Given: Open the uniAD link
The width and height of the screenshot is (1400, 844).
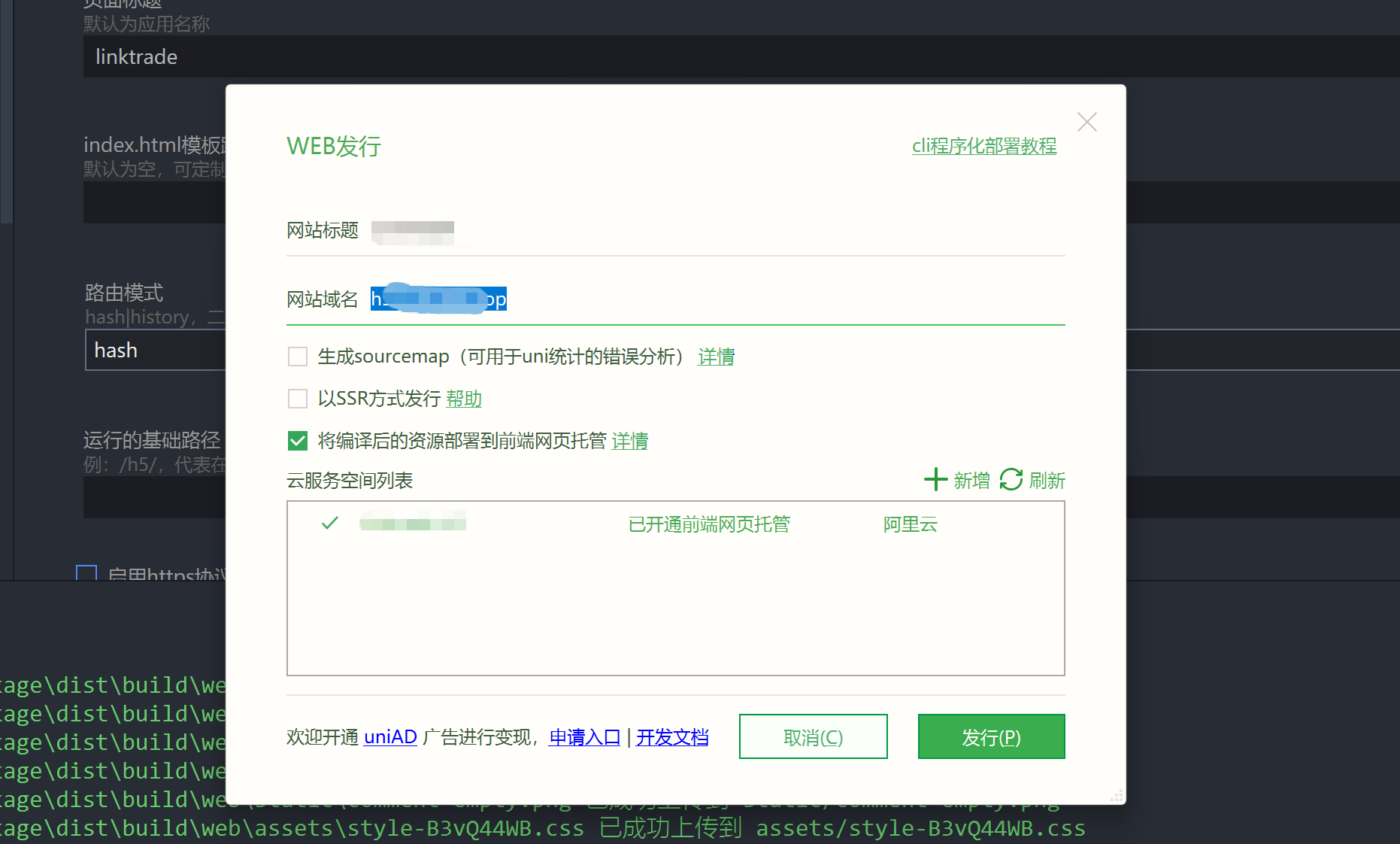Looking at the screenshot, I should tap(390, 737).
